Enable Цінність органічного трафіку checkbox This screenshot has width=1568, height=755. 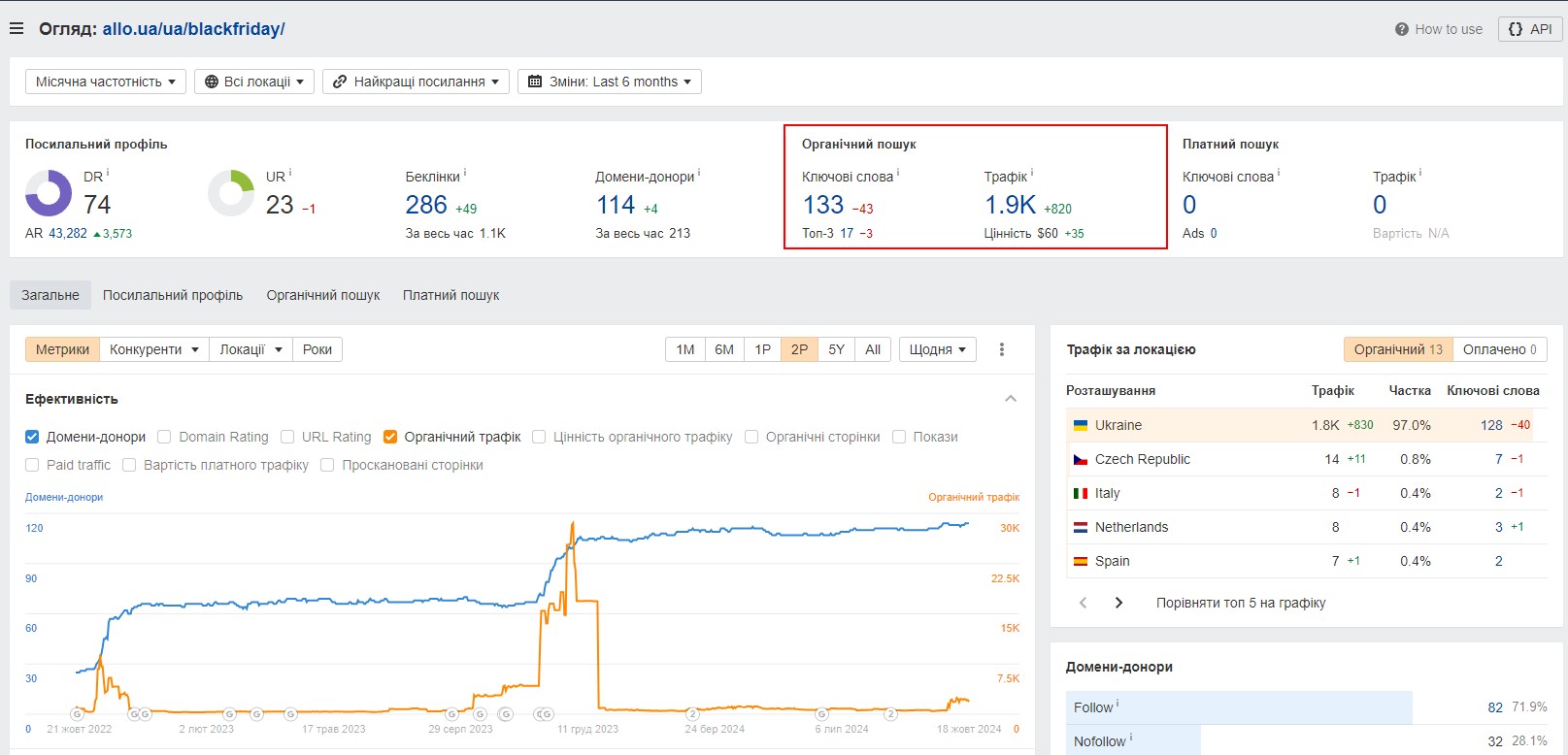[539, 437]
